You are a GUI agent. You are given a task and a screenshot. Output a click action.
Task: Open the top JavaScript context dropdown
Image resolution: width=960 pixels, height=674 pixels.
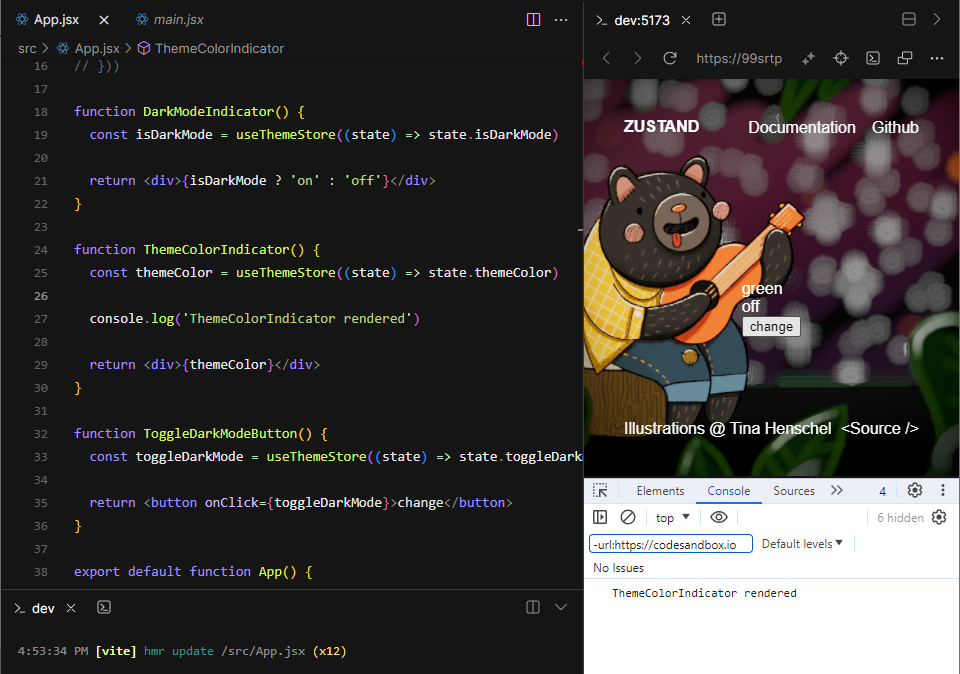[672, 518]
